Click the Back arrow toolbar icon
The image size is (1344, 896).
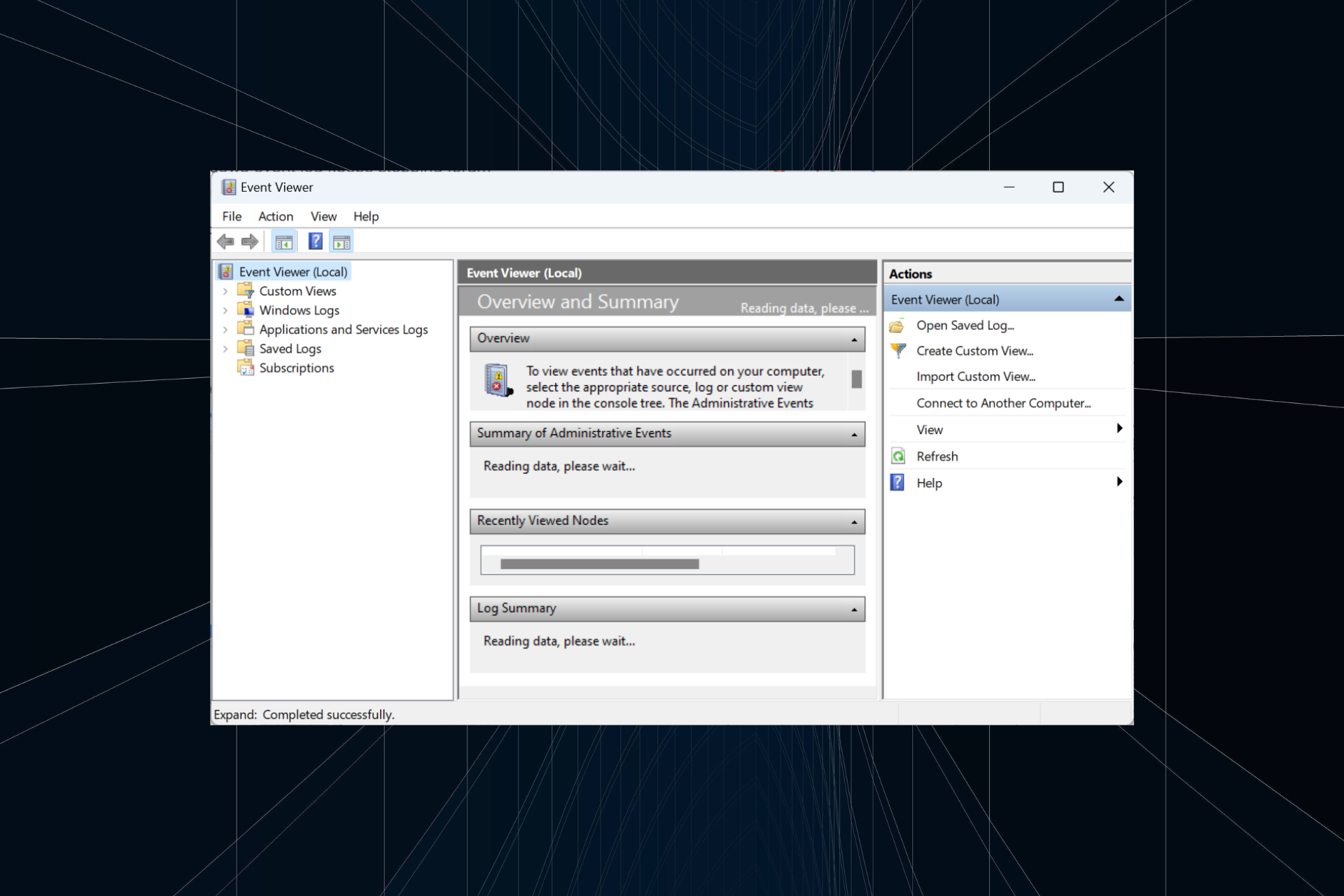pos(225,241)
